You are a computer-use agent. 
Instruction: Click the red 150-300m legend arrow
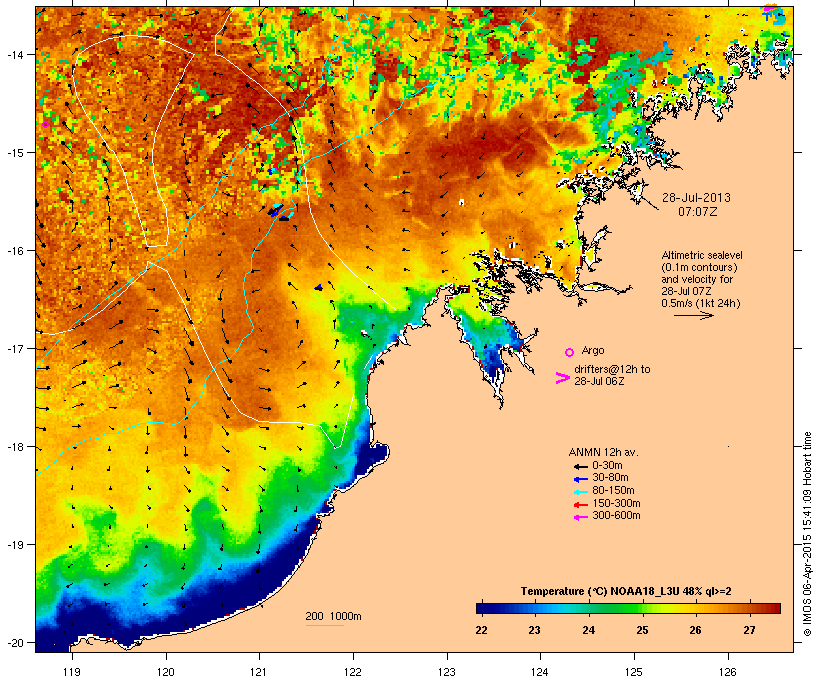[x=580, y=505]
